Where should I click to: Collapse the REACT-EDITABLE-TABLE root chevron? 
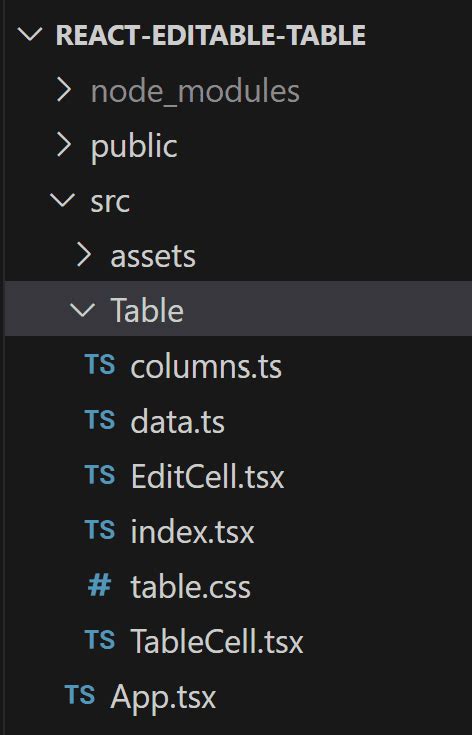coord(30,36)
